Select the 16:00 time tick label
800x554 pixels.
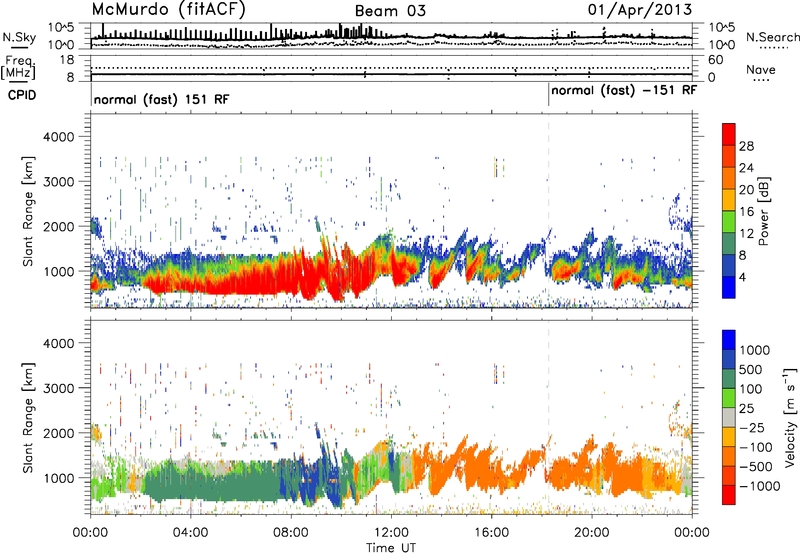point(491,533)
